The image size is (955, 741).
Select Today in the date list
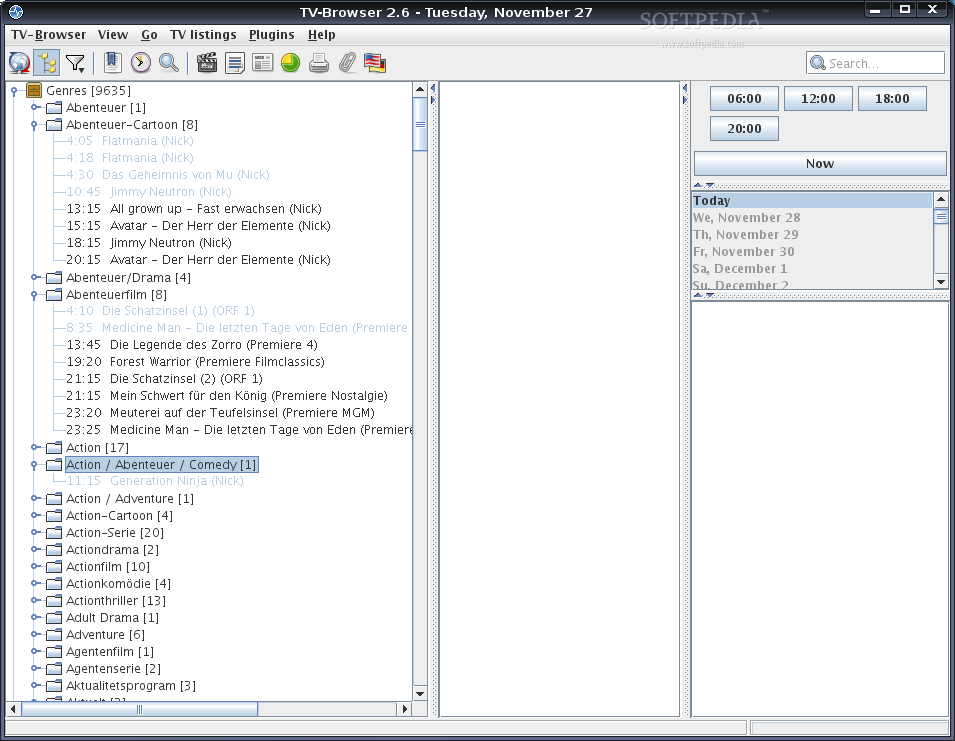click(x=812, y=200)
